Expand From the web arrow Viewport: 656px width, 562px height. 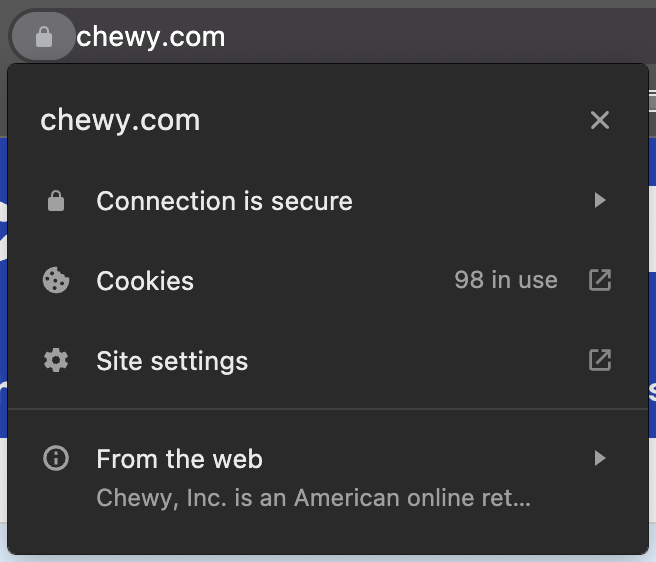pos(600,458)
